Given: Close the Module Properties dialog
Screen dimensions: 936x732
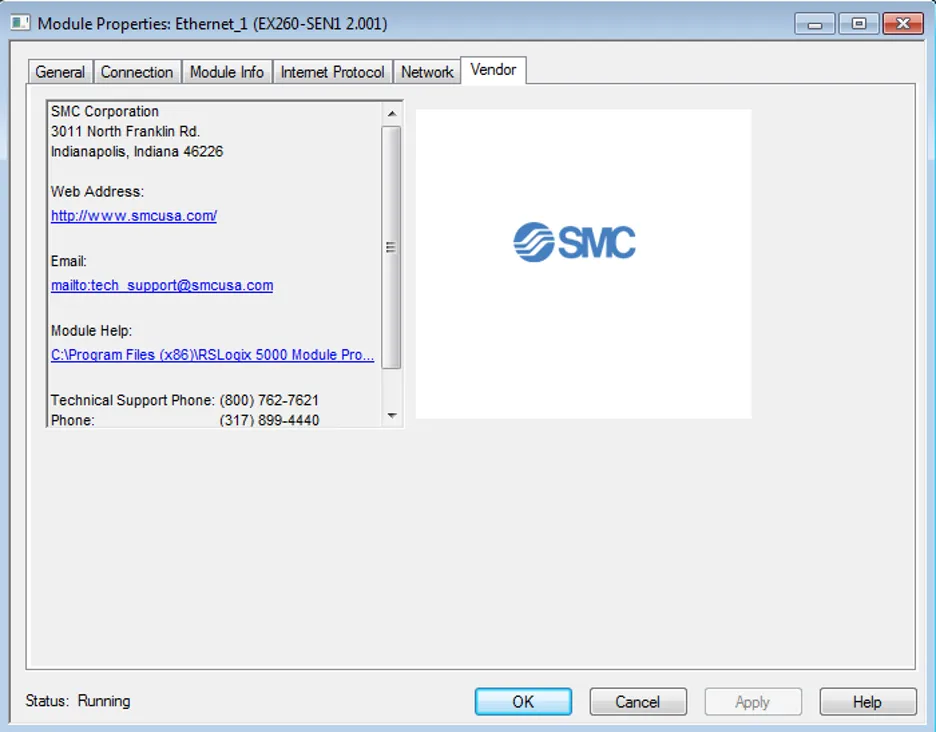Looking at the screenshot, I should (x=903, y=24).
